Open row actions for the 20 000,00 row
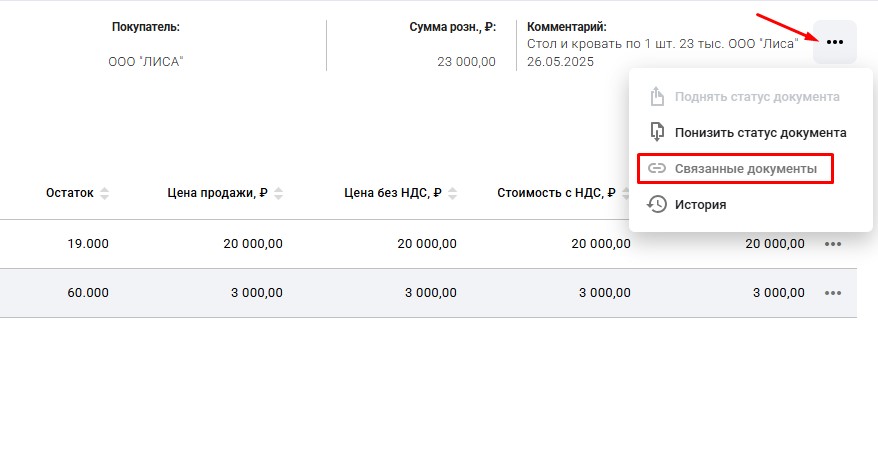 pos(833,244)
